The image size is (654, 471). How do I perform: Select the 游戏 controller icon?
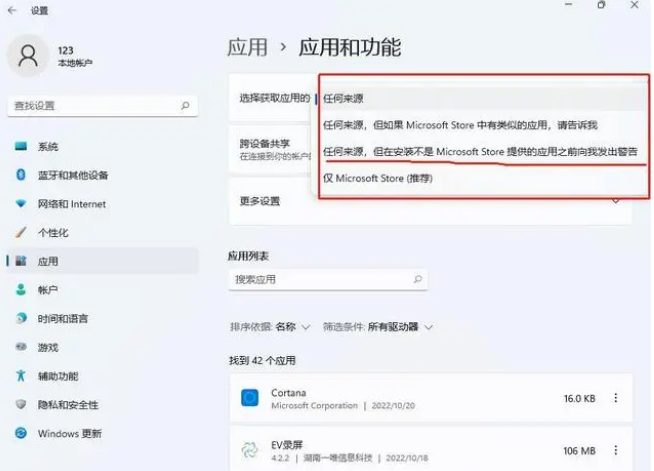(21, 347)
